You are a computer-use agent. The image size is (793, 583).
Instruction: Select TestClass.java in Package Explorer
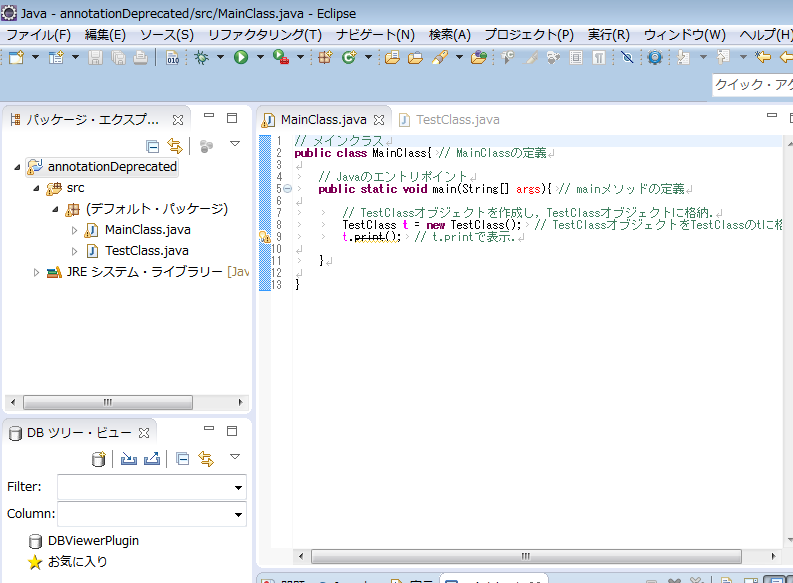click(147, 251)
